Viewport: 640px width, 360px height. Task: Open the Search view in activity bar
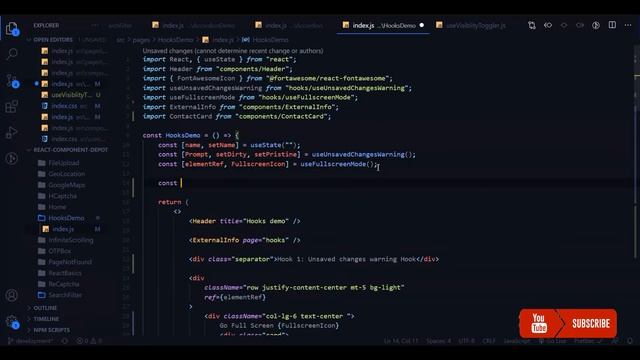pos(12,54)
